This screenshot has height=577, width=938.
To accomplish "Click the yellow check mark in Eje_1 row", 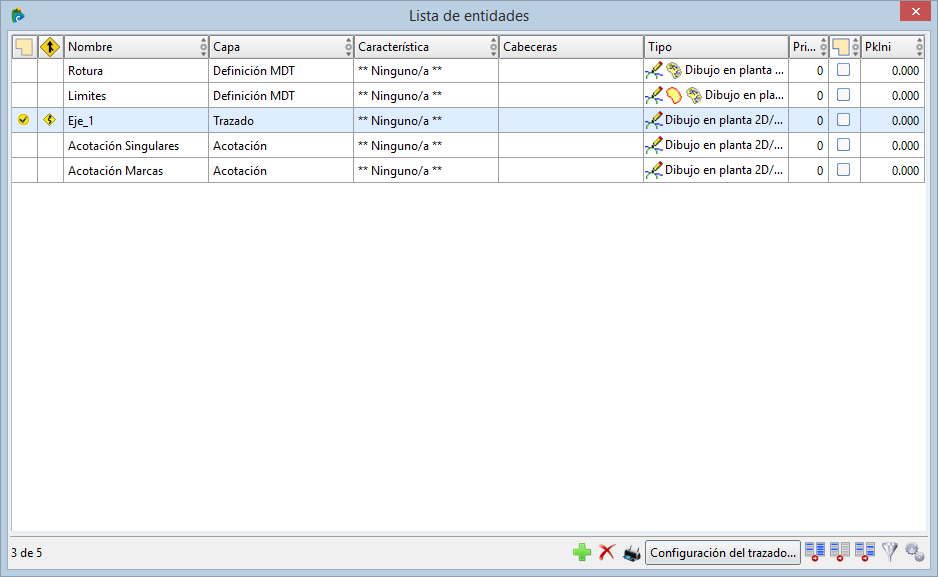I will (23, 120).
